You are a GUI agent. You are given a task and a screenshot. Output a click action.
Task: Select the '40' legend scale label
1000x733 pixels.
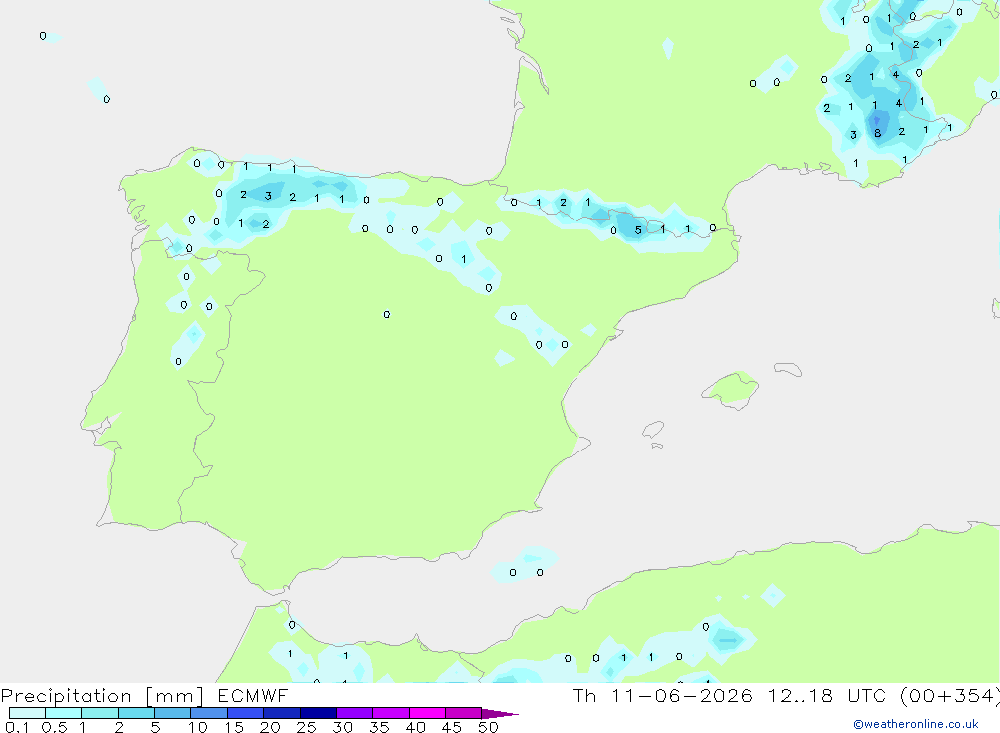[416, 727]
